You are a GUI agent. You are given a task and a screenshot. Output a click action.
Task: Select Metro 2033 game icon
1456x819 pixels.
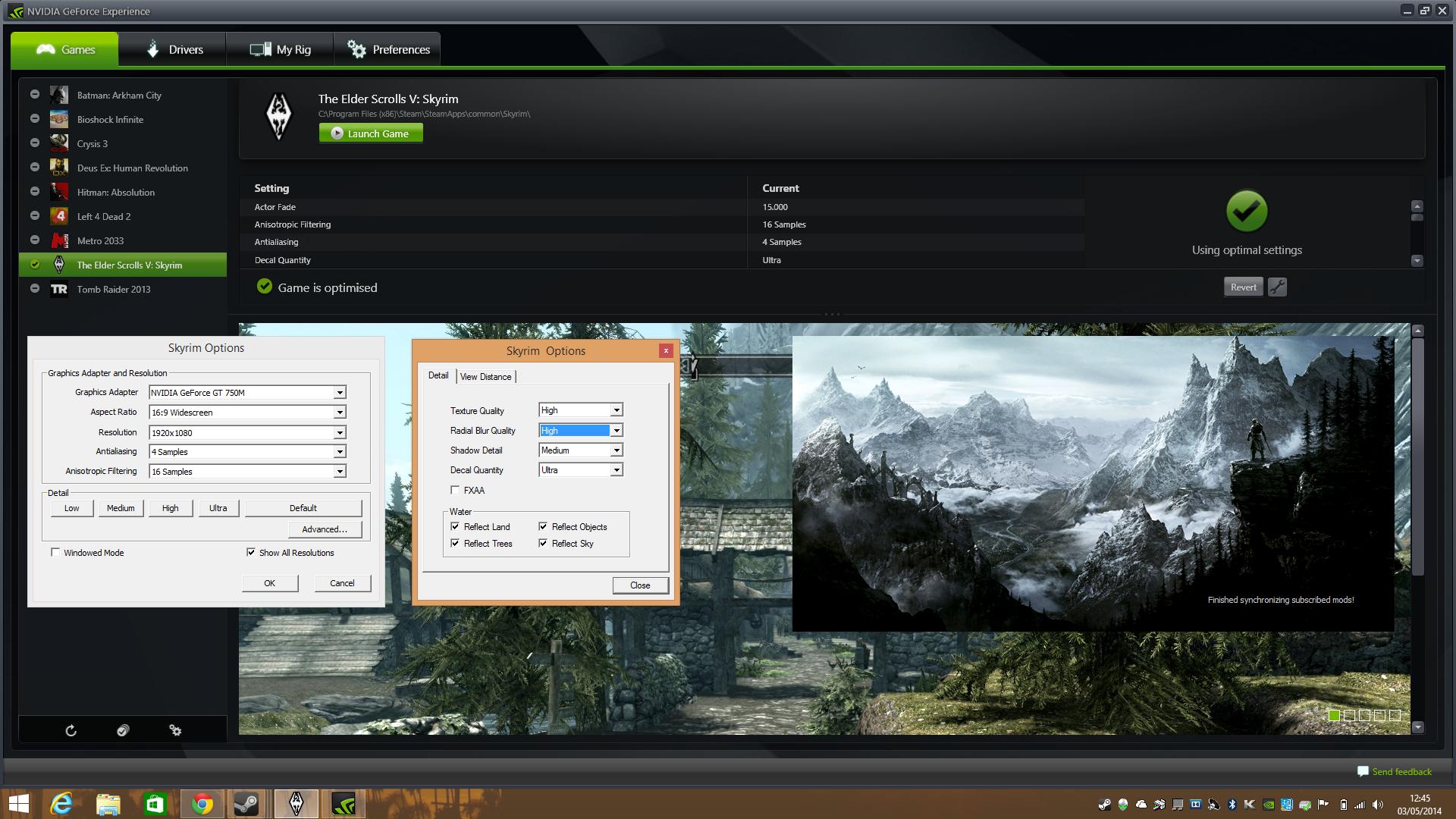59,240
